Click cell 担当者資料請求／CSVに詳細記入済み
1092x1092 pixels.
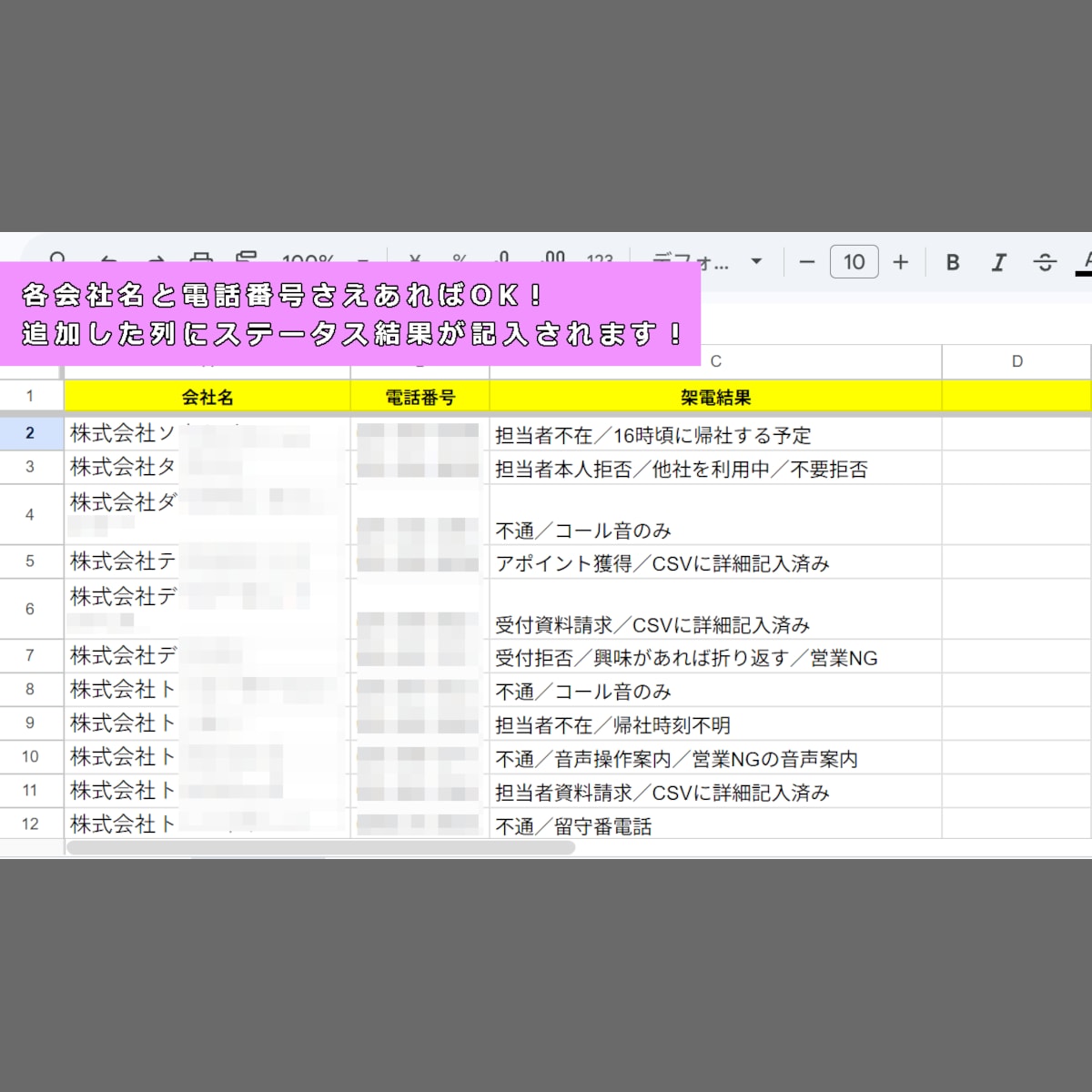715,792
